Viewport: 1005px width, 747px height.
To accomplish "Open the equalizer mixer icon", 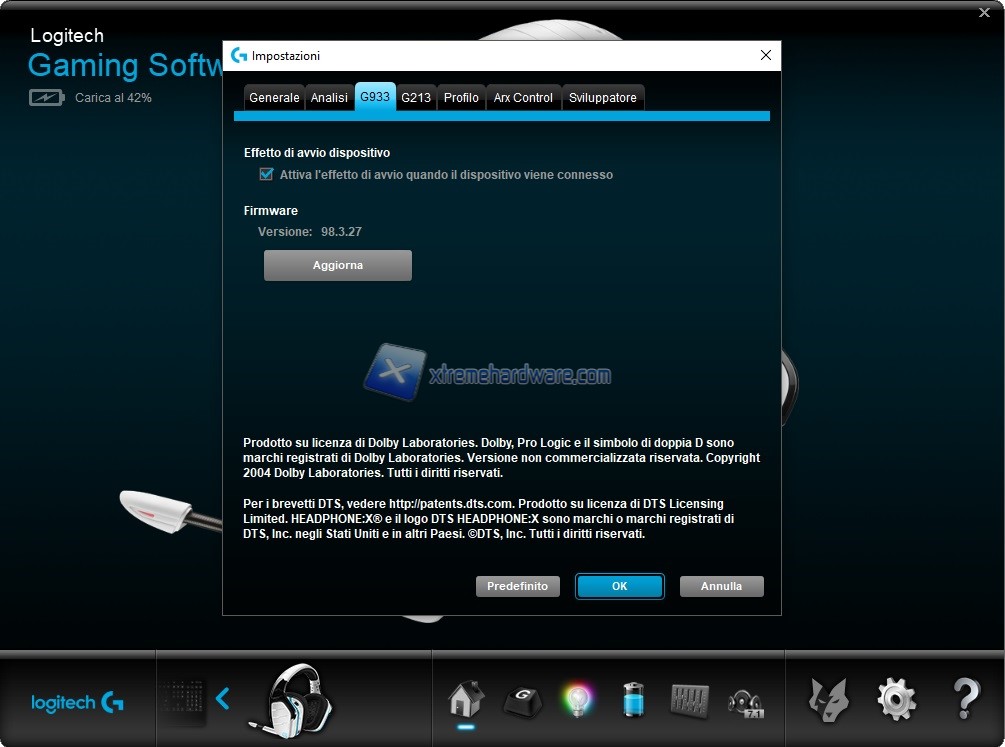I will pos(689,698).
